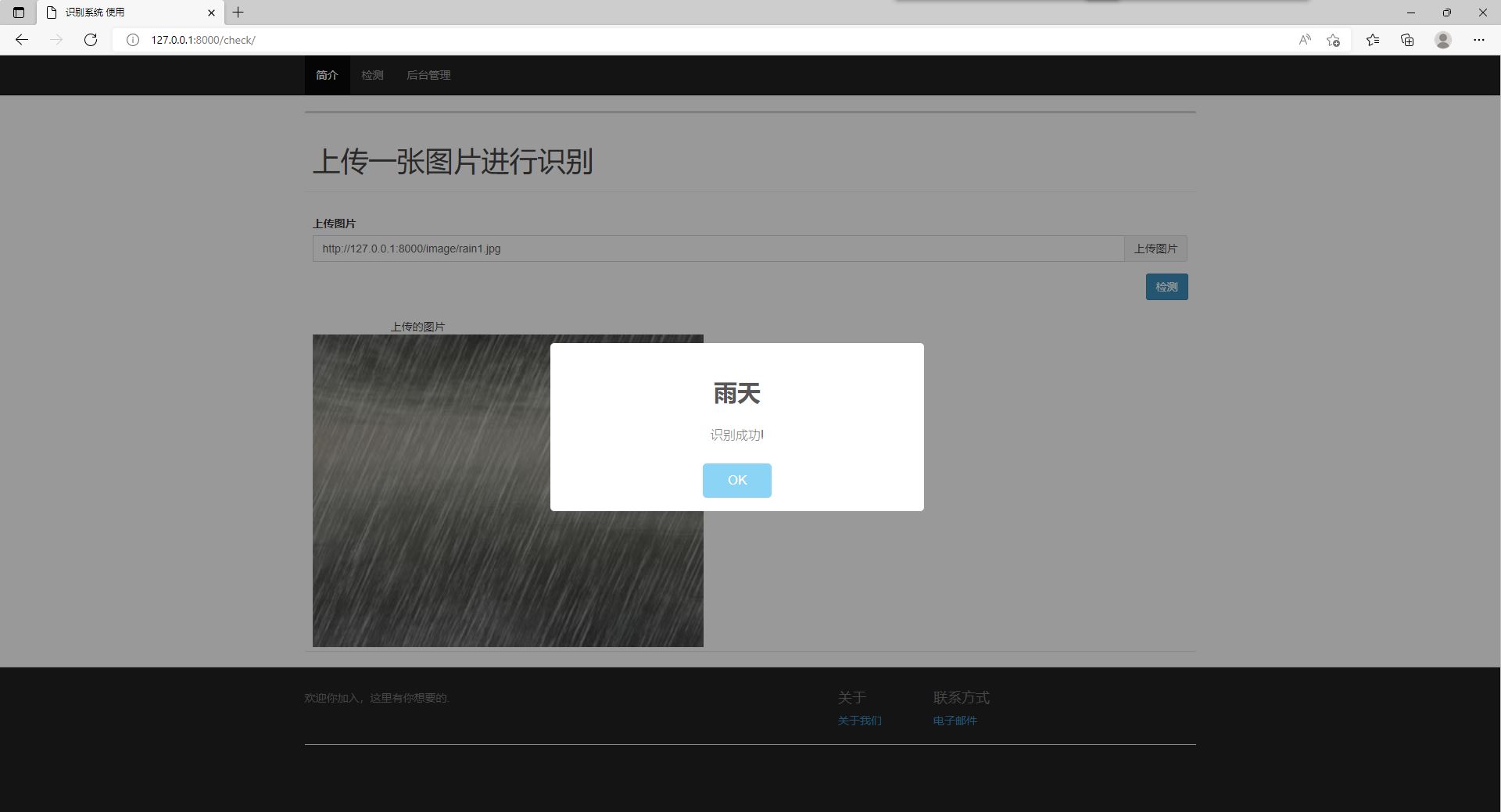Screen dimensions: 1501x812
Task: Click the 欢迎你加入 footer text
Action: click(377, 698)
